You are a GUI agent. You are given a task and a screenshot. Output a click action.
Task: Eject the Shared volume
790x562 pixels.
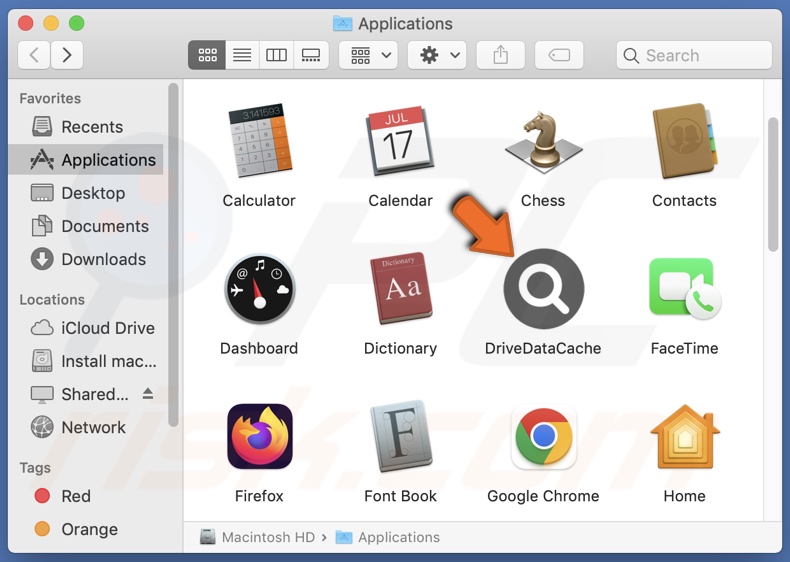coord(148,394)
